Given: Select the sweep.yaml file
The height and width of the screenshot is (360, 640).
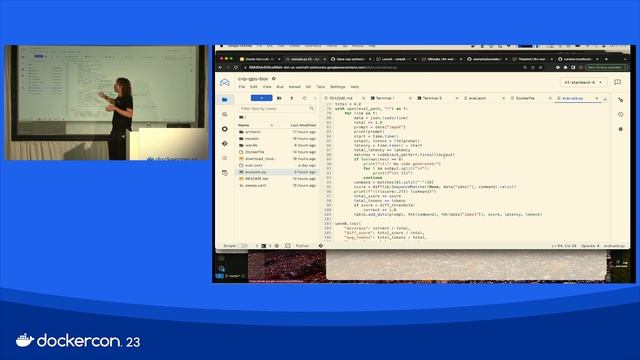Looking at the screenshot, I should [x=277, y=185].
